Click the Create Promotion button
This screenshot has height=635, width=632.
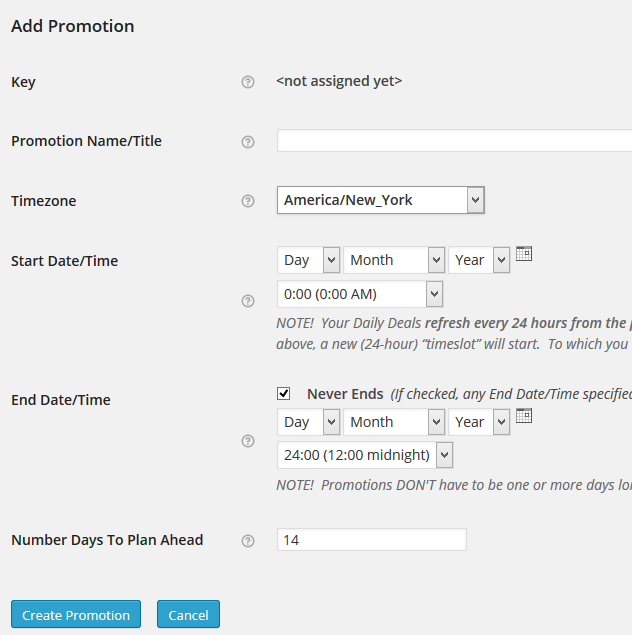(76, 614)
